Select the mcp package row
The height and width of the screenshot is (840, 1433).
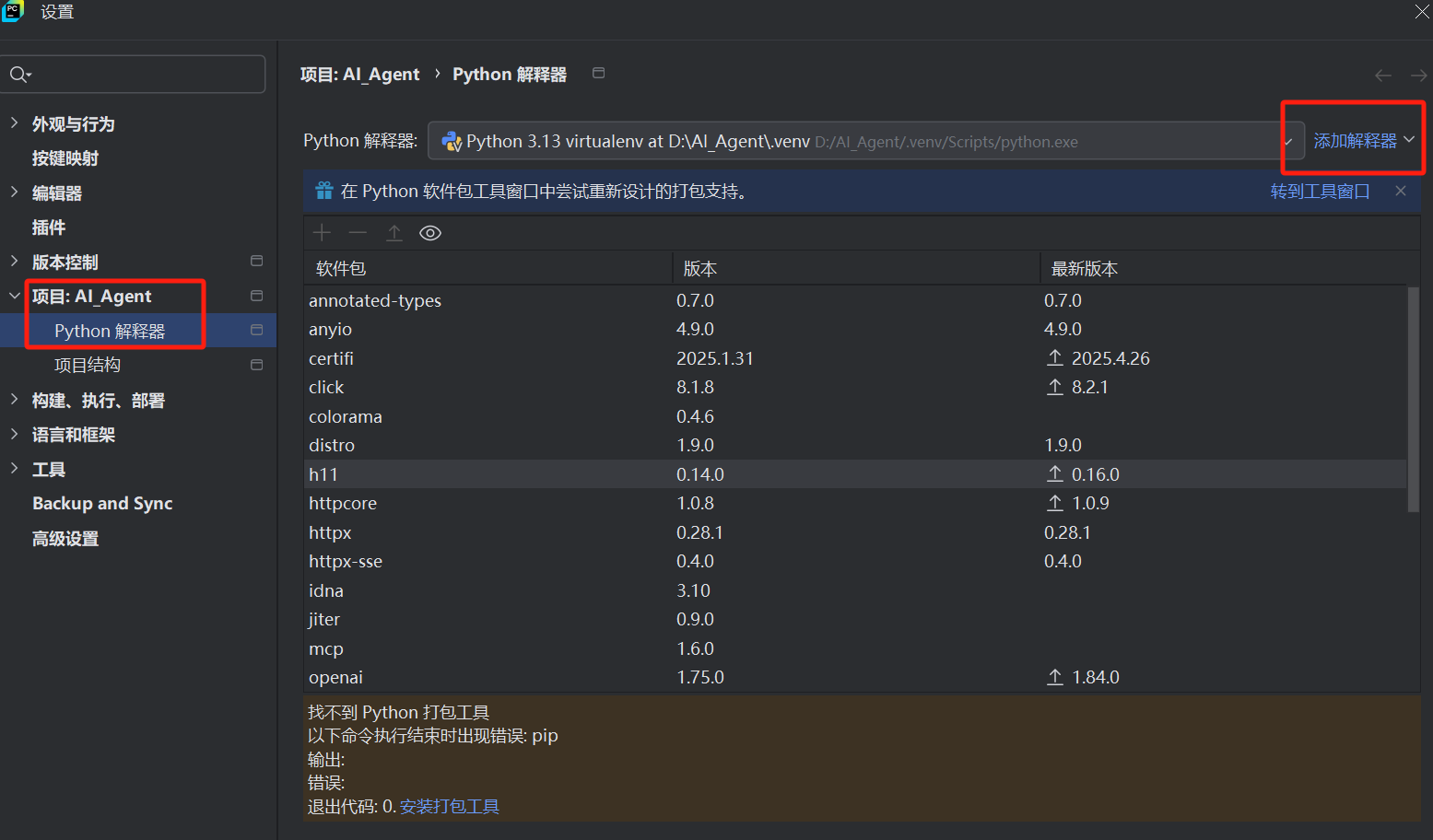(855, 648)
